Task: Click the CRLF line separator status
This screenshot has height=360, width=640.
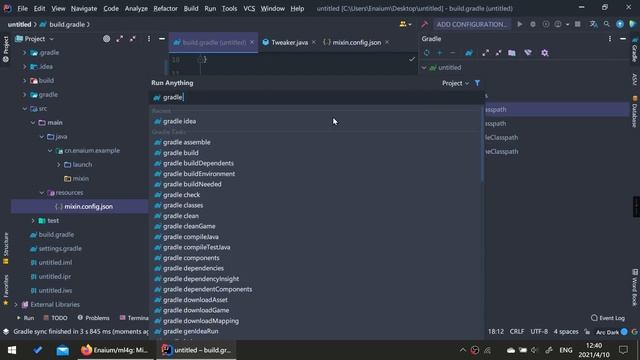Action: point(517,331)
